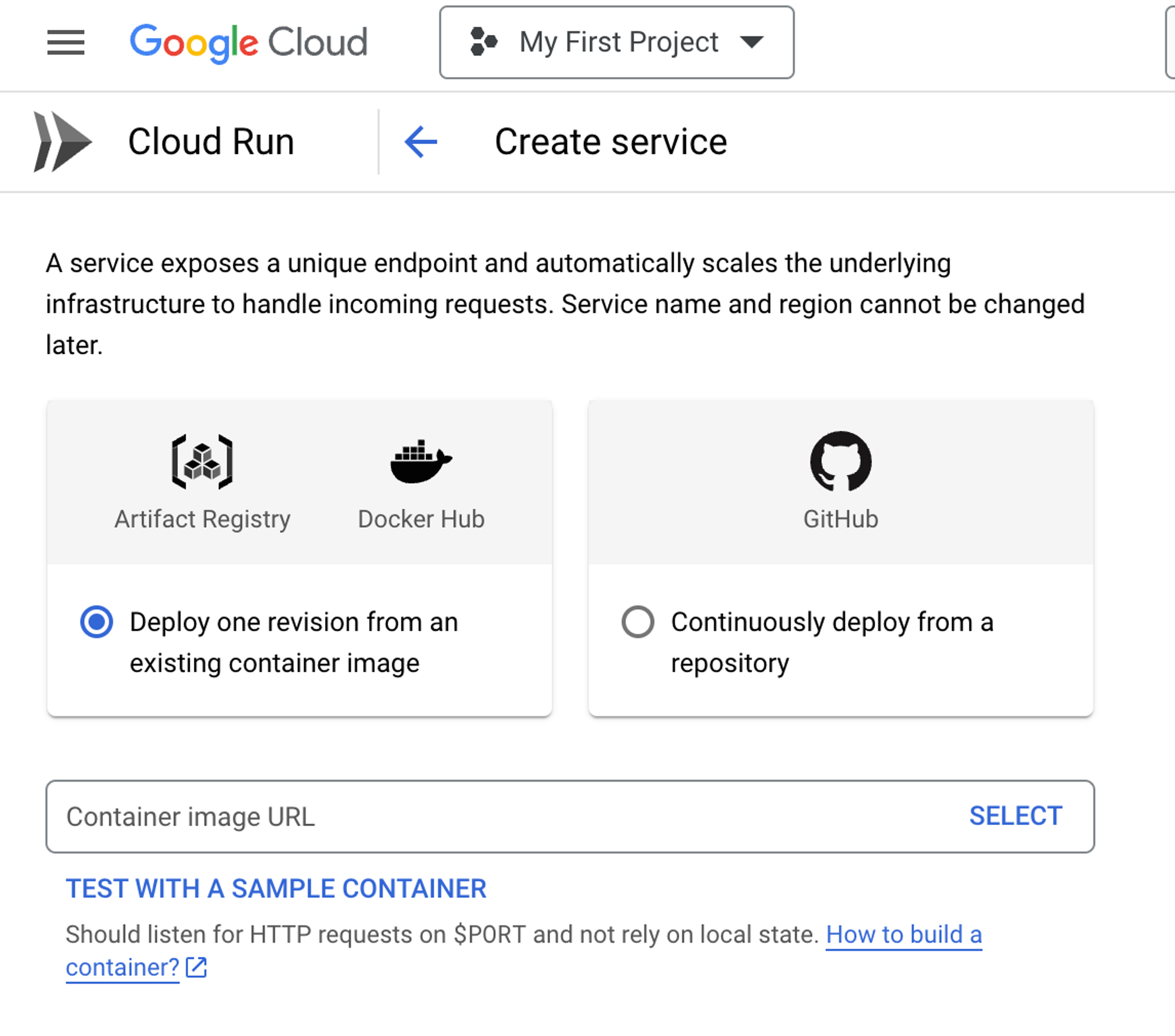Click the GitHub label text
Image resolution: width=1175 pixels, height=1036 pixels.
tap(841, 519)
